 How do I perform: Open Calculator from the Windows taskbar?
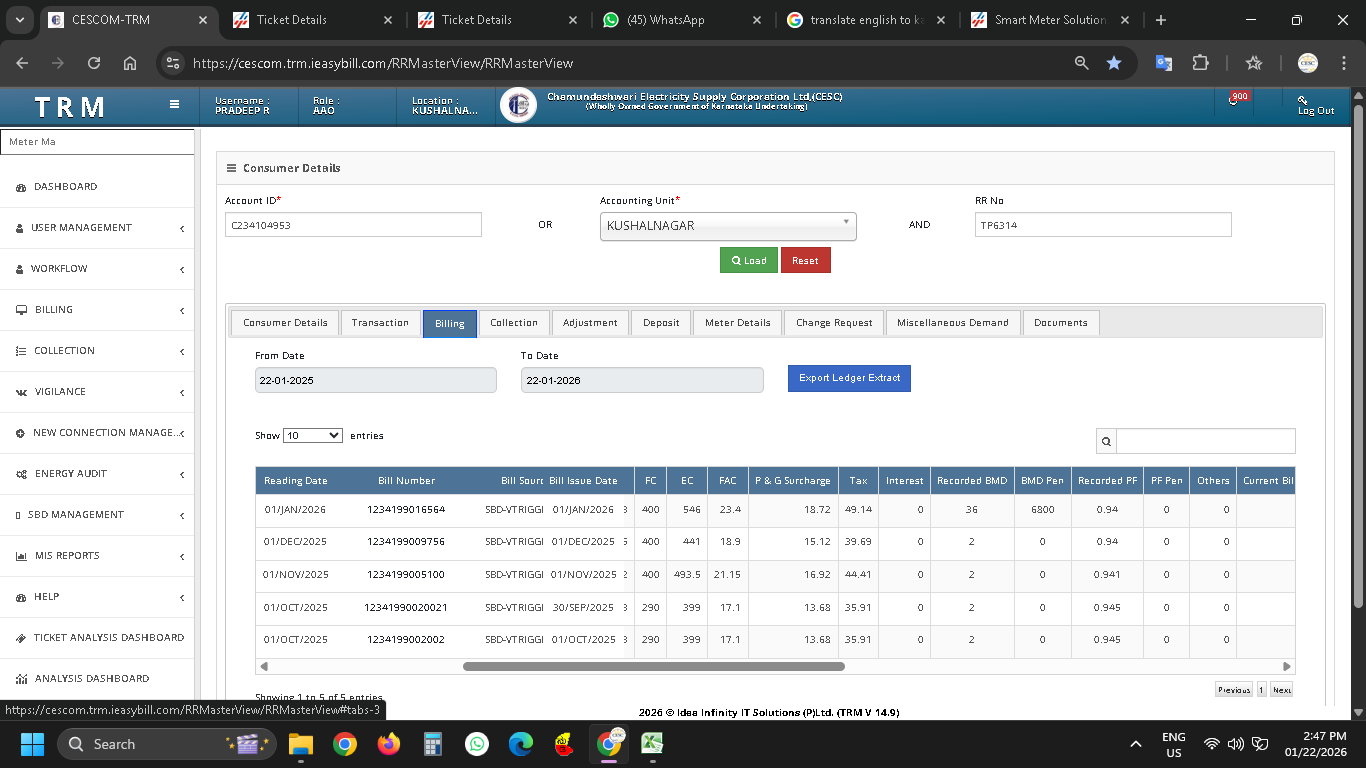click(433, 744)
